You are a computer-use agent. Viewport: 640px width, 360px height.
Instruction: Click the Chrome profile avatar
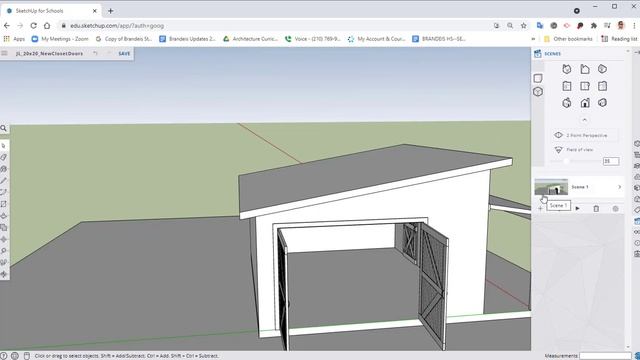[621, 26]
